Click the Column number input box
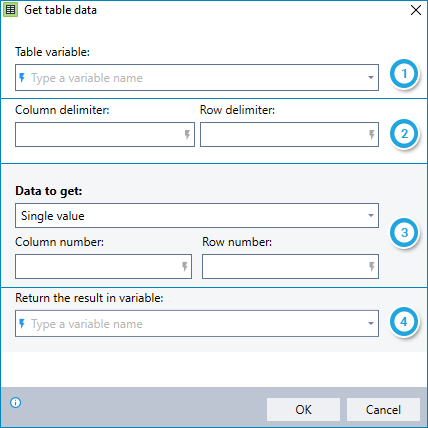Image resolution: width=428 pixels, height=428 pixels. click(x=104, y=266)
